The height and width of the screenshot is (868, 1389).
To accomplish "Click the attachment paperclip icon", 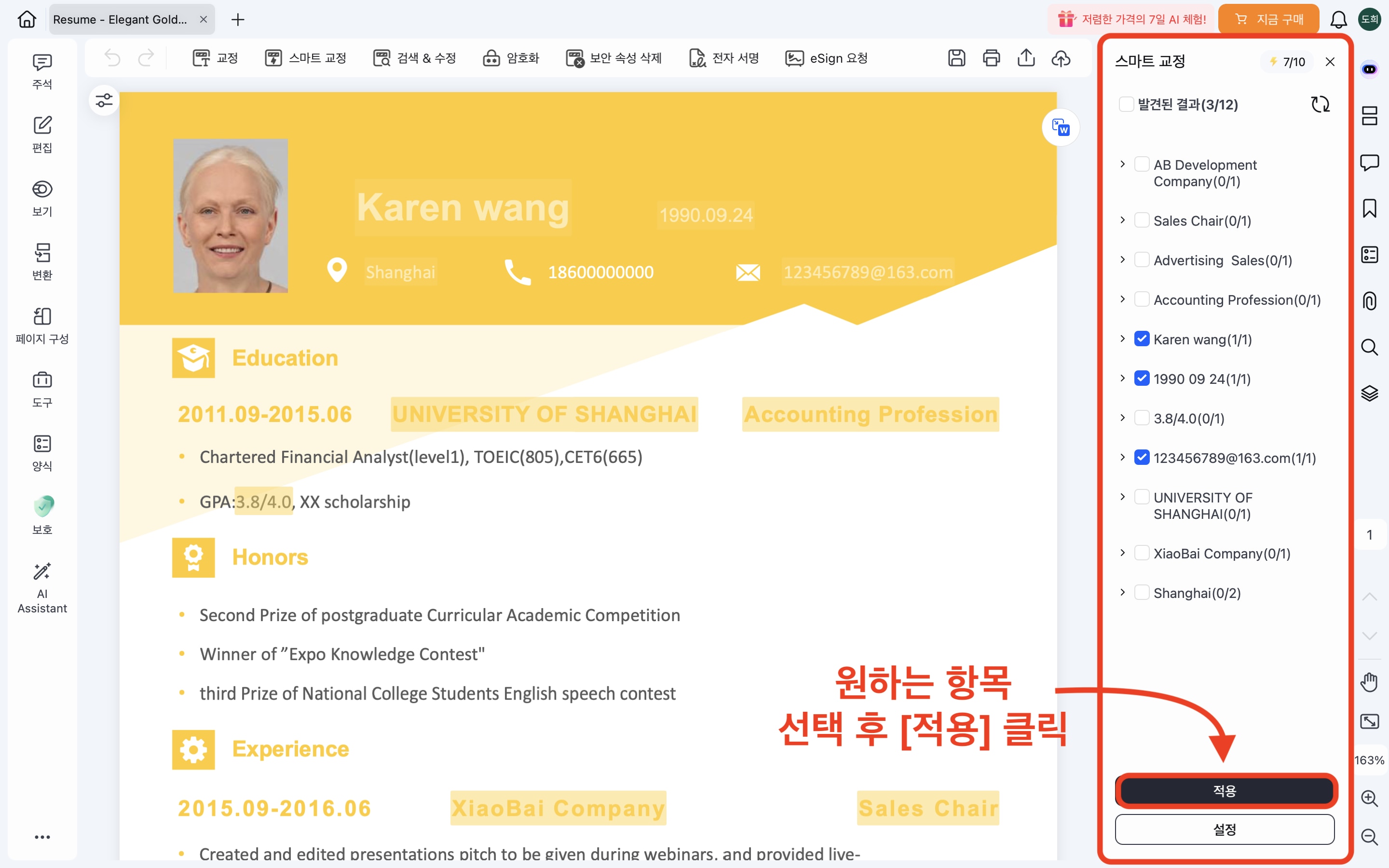I will coord(1370,301).
